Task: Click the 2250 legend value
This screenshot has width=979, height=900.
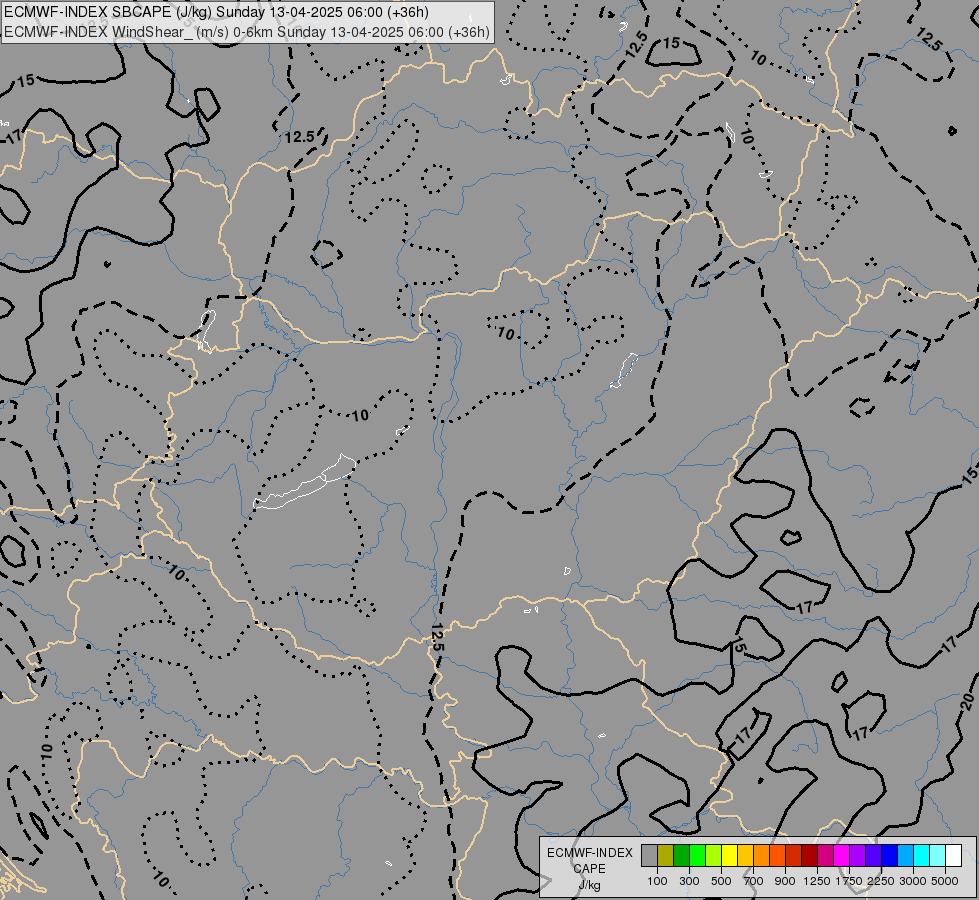Action: (x=881, y=881)
